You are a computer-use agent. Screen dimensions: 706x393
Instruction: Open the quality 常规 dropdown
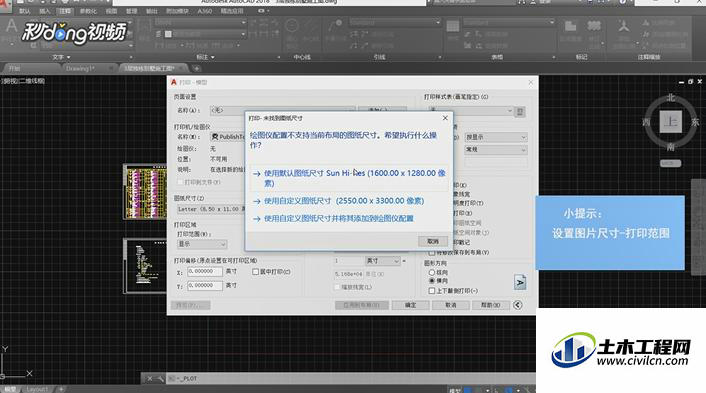pos(495,149)
